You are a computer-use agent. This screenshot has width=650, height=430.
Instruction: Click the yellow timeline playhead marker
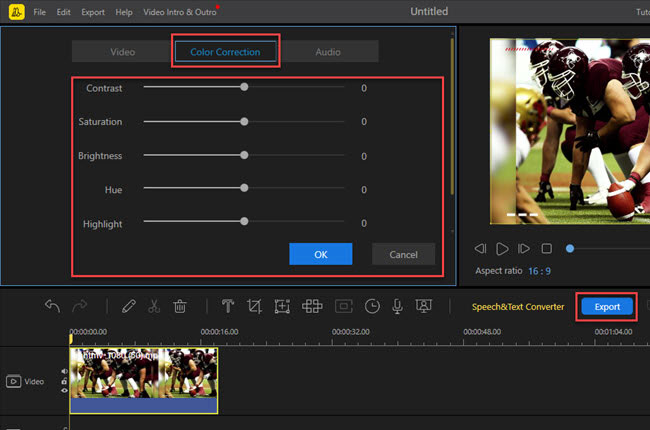(x=70, y=339)
